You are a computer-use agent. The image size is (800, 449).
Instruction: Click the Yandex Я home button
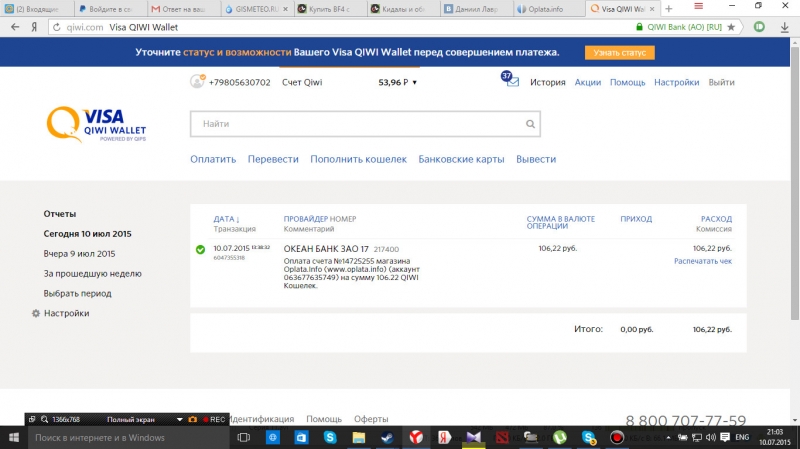(34, 27)
